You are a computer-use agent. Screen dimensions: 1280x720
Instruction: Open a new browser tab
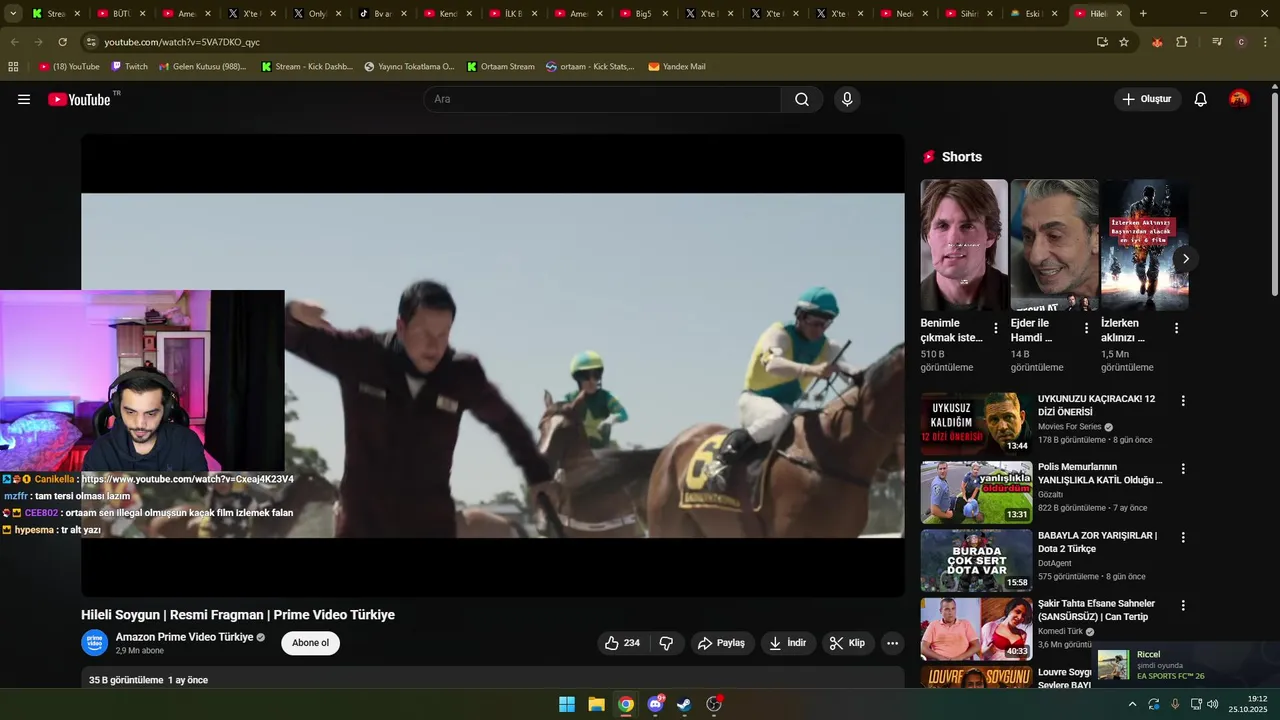[x=1143, y=14]
